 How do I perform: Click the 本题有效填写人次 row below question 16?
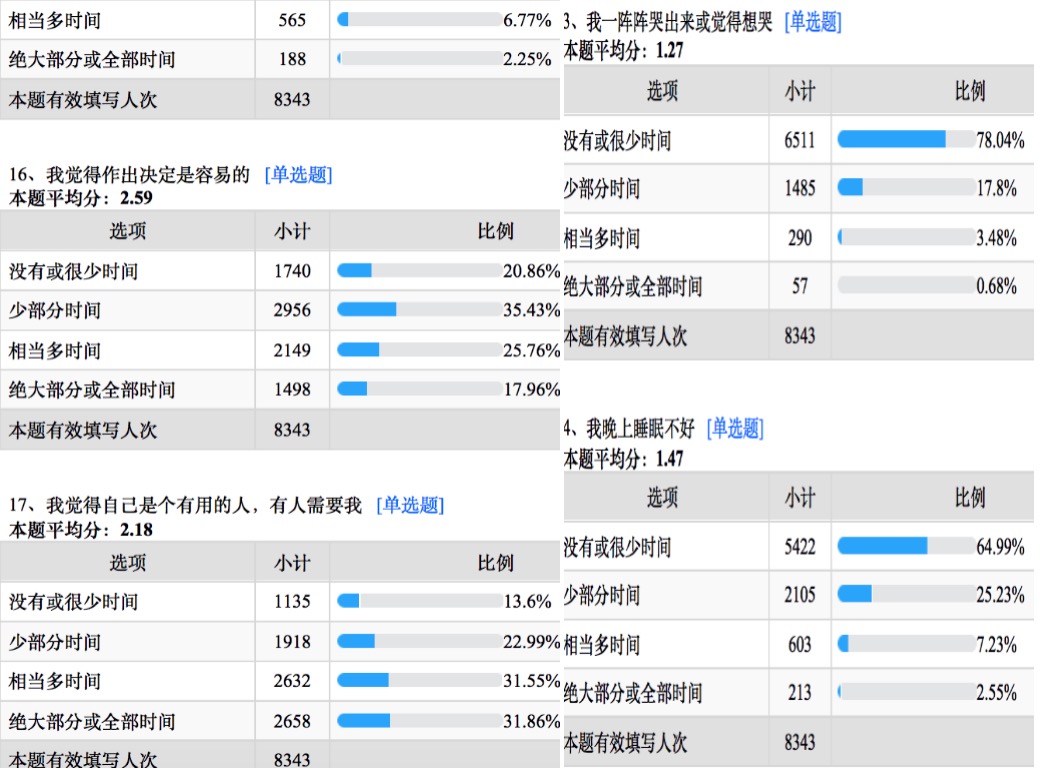[280, 430]
